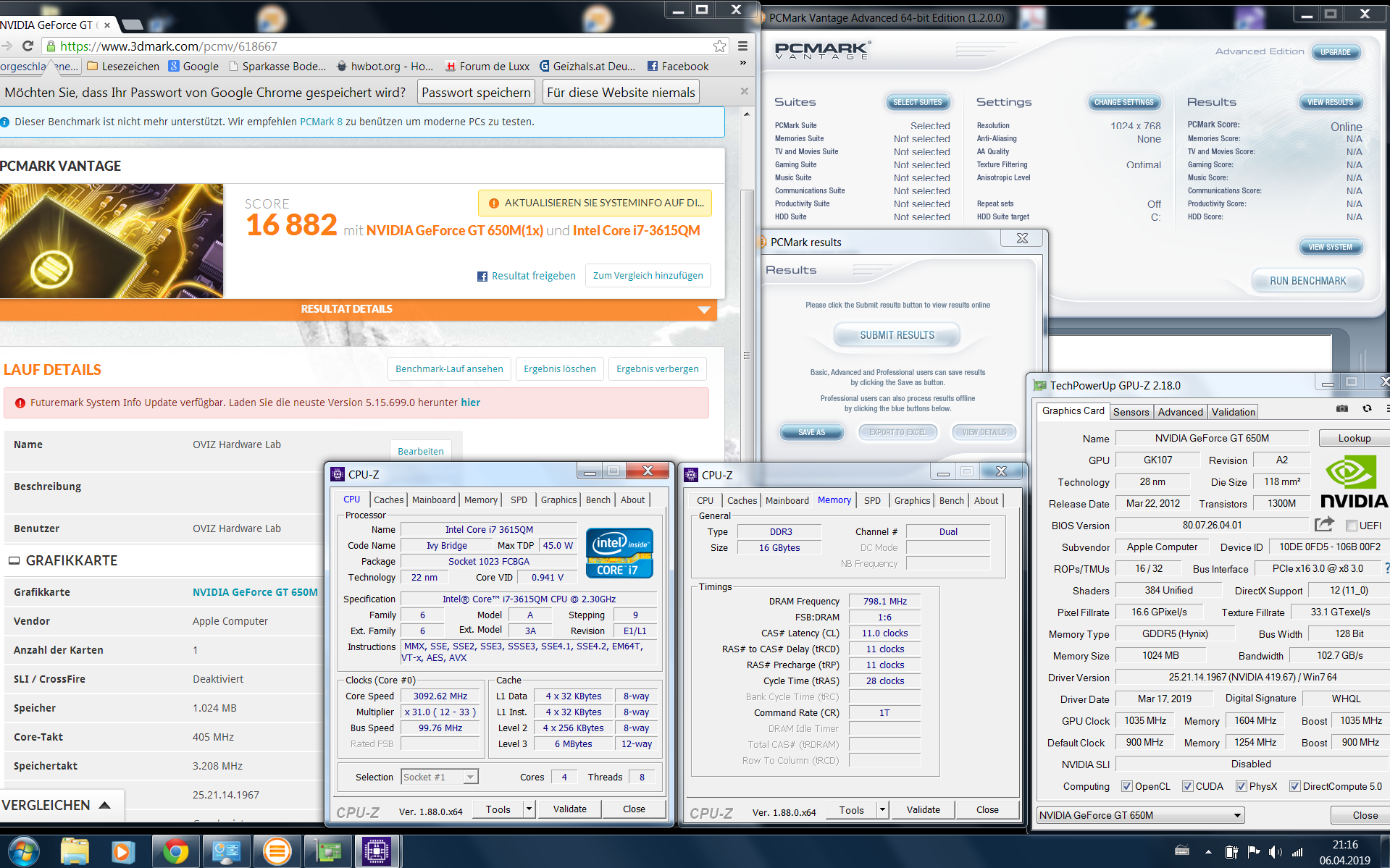Click the 'hier' download link

(471, 403)
